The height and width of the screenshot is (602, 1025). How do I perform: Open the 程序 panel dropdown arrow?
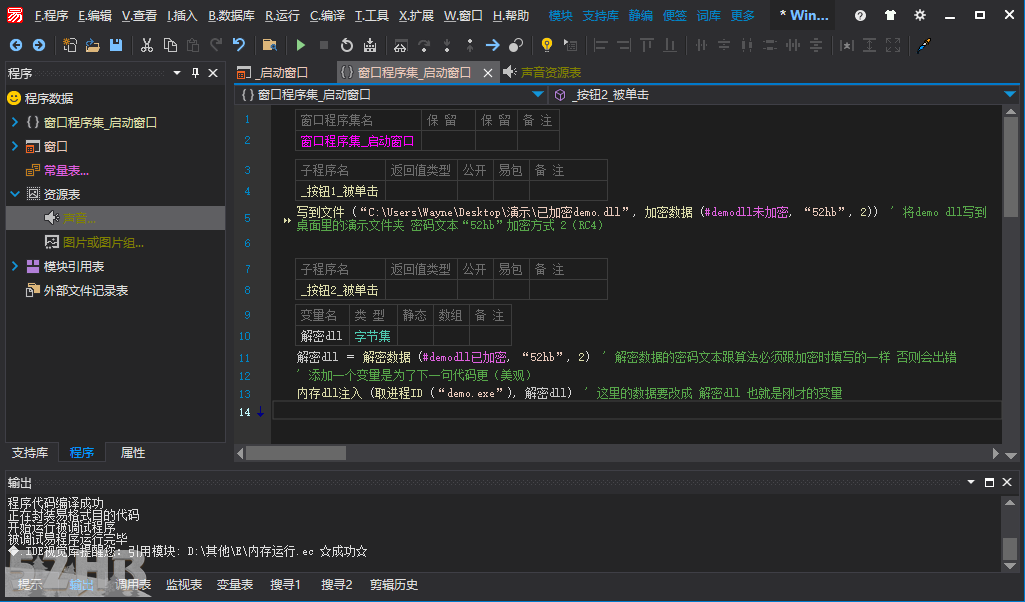click(x=176, y=73)
